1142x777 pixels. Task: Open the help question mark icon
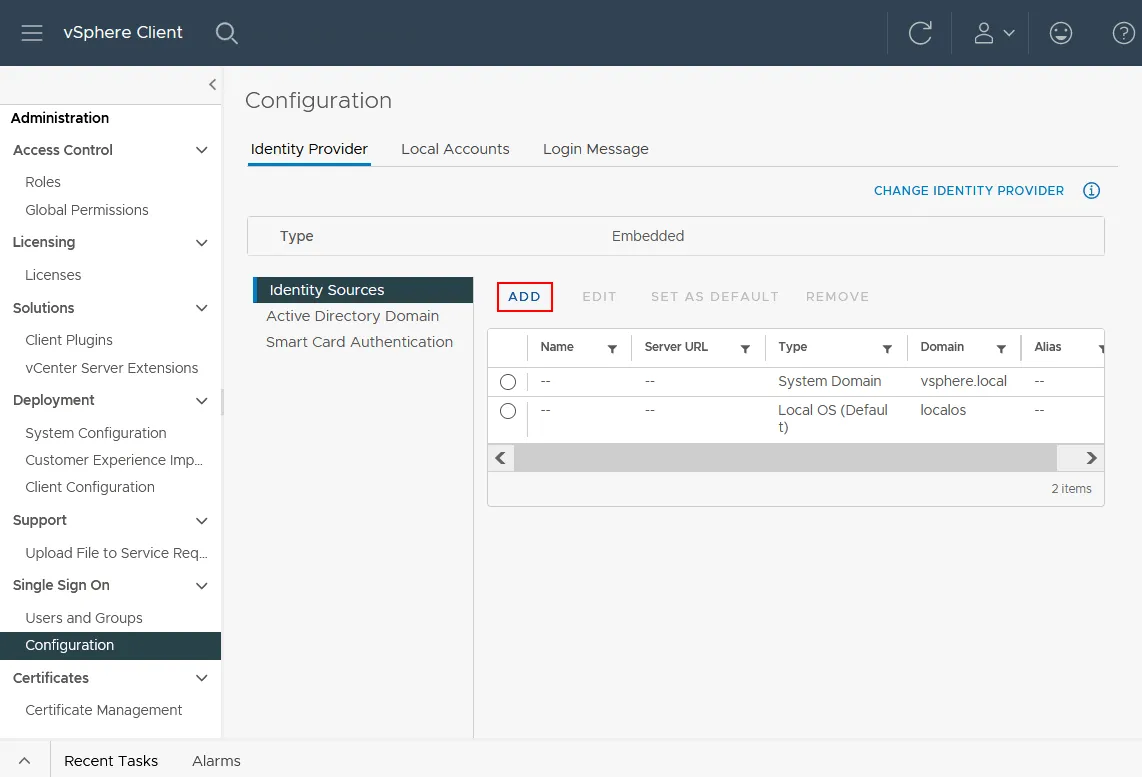pyautogui.click(x=1123, y=33)
